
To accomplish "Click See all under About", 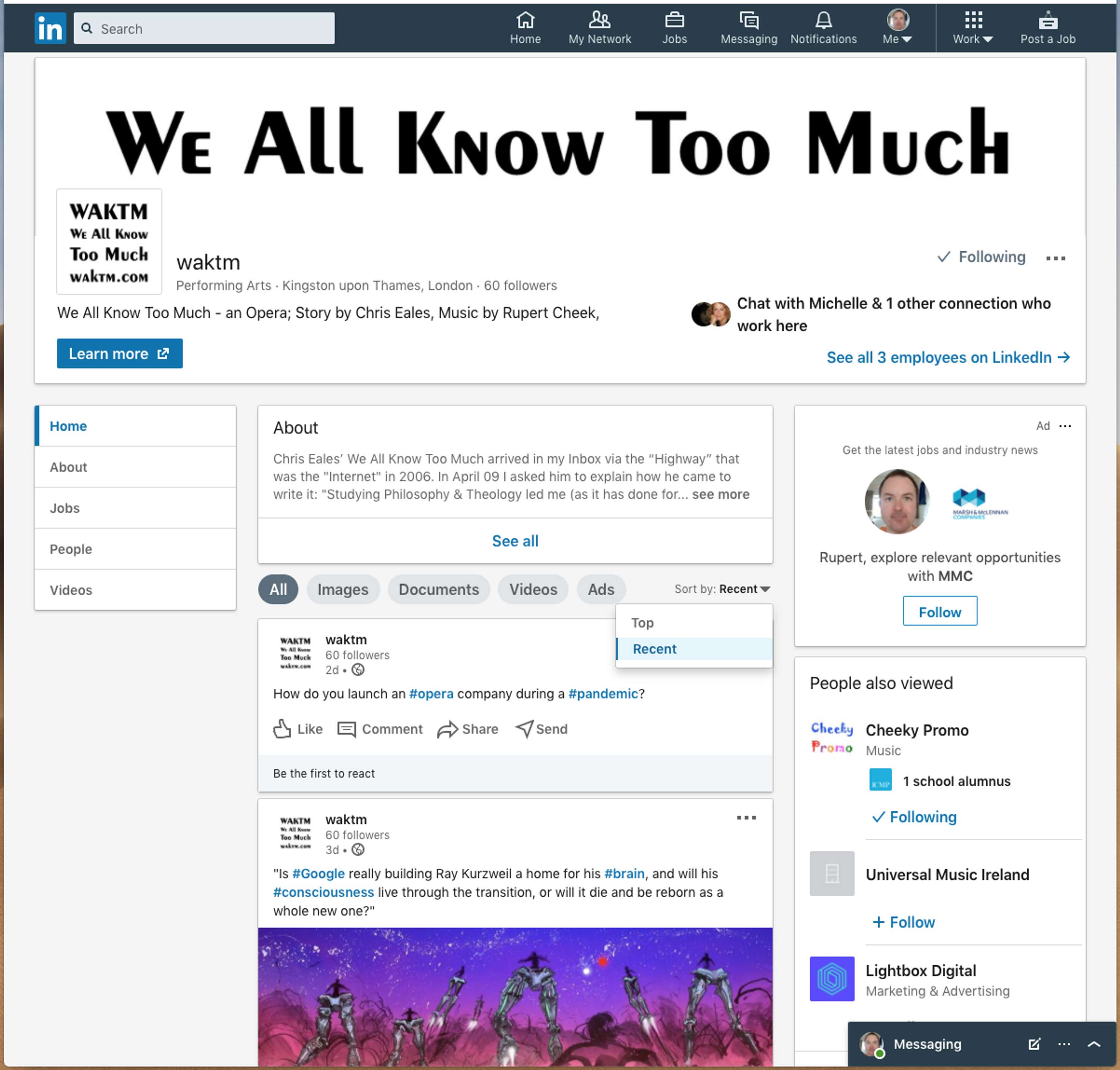I will (x=515, y=541).
